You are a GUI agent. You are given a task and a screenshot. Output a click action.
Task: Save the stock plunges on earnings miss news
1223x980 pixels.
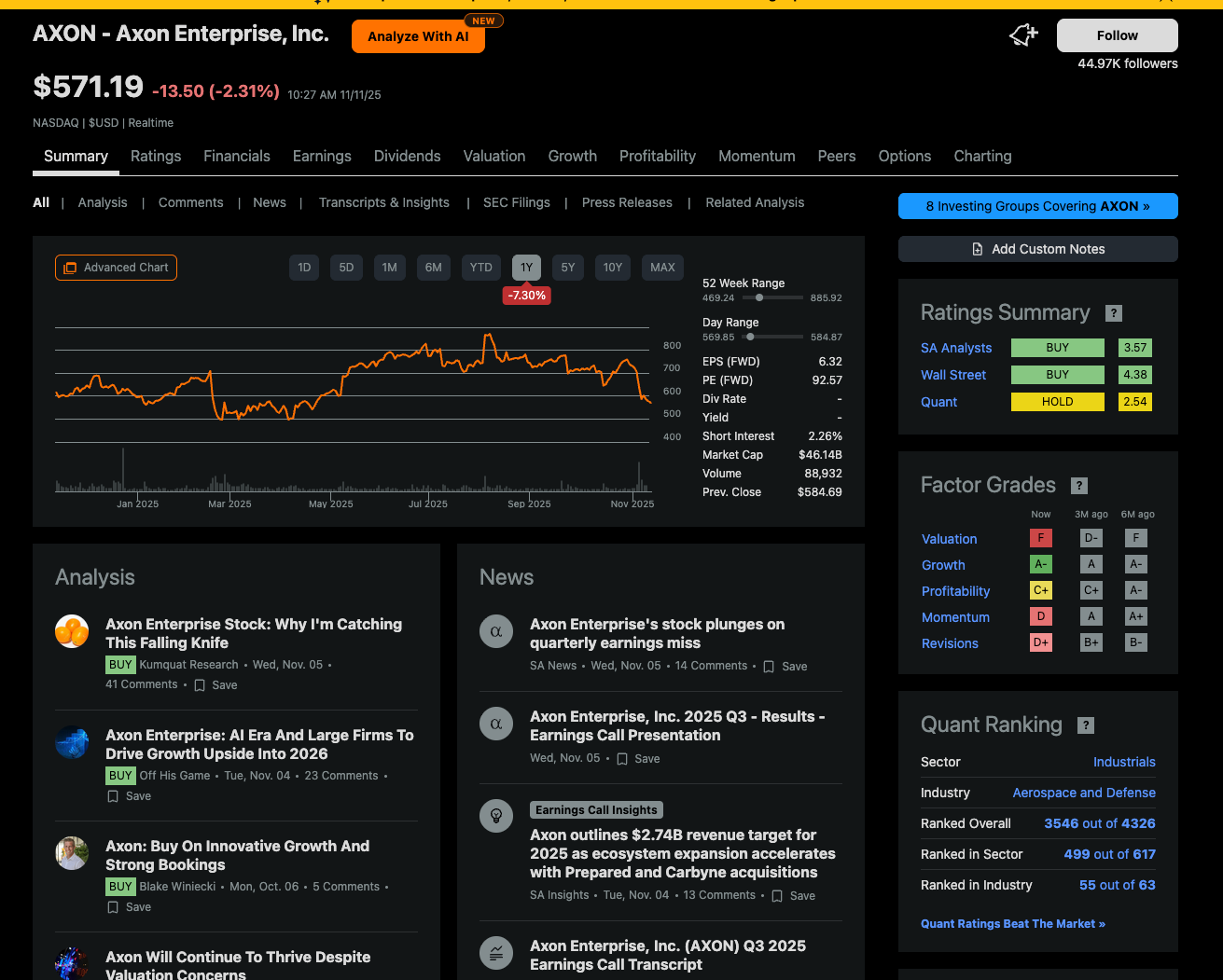(x=785, y=667)
